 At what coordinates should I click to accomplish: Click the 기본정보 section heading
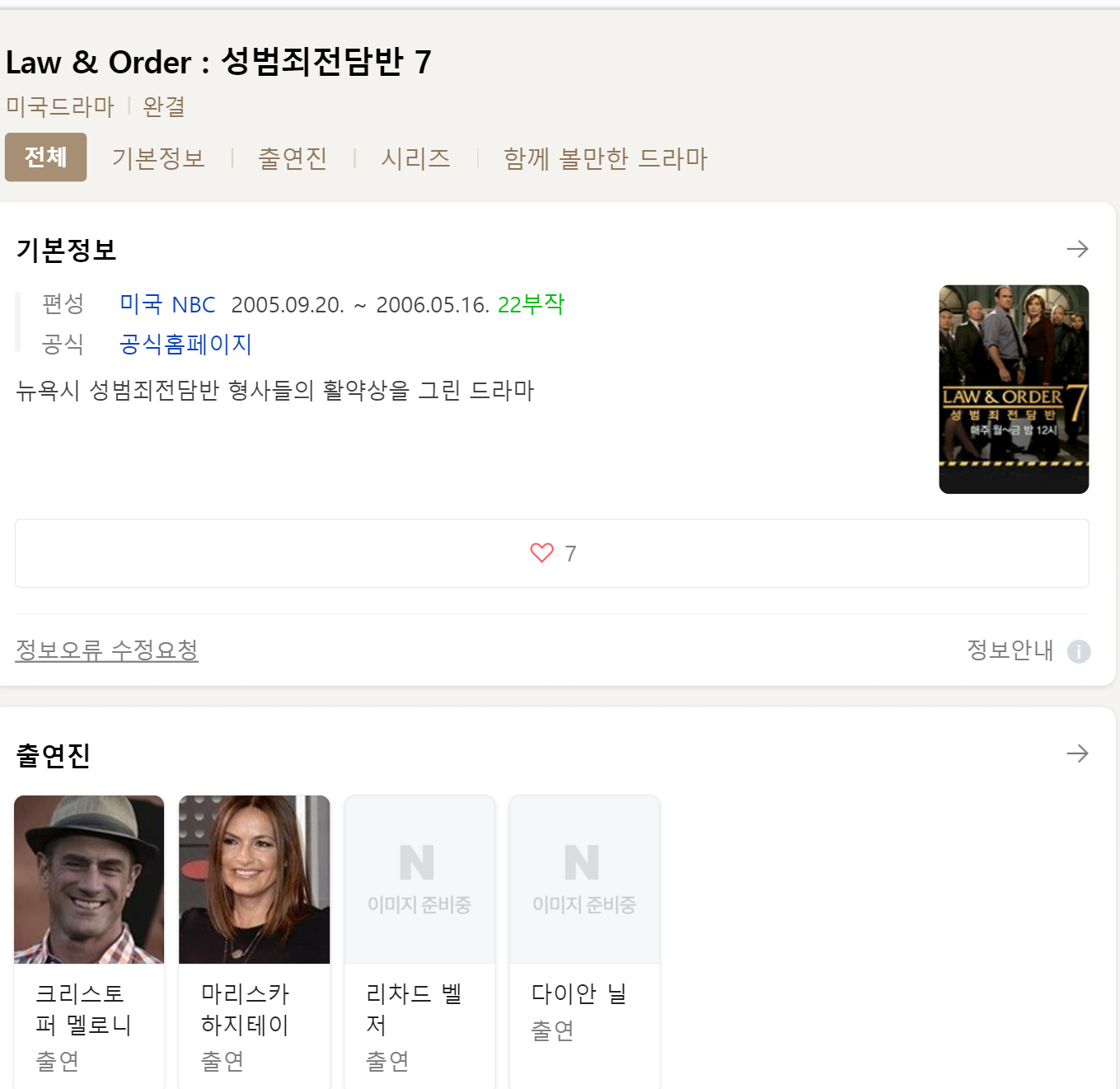66,250
